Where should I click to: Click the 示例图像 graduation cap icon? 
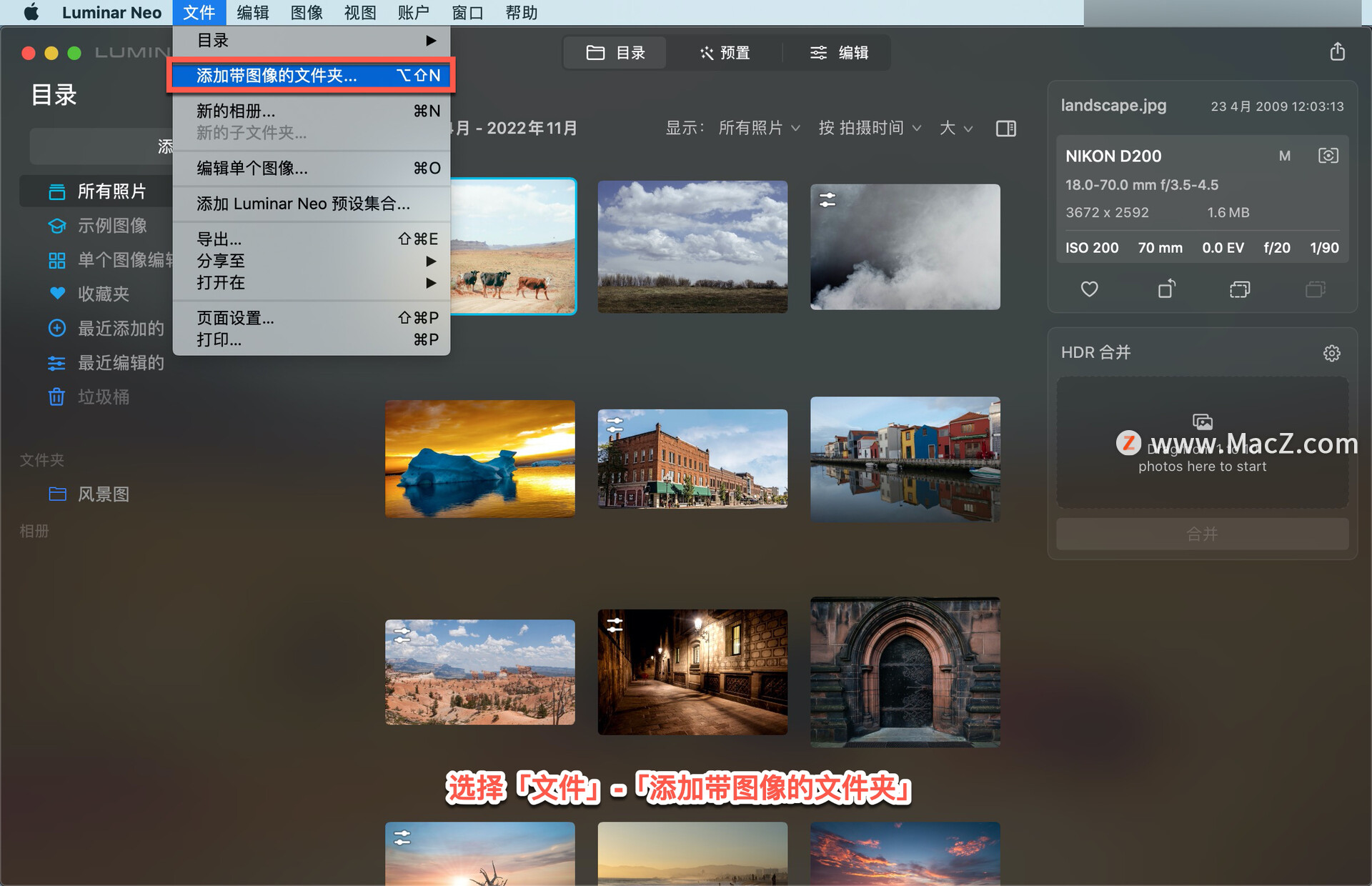click(x=56, y=226)
